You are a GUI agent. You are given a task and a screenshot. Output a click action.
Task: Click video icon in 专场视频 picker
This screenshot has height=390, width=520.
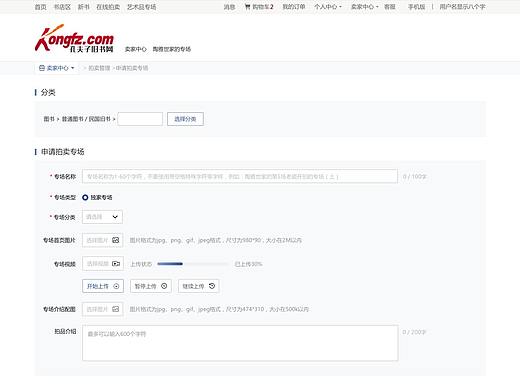116,264
